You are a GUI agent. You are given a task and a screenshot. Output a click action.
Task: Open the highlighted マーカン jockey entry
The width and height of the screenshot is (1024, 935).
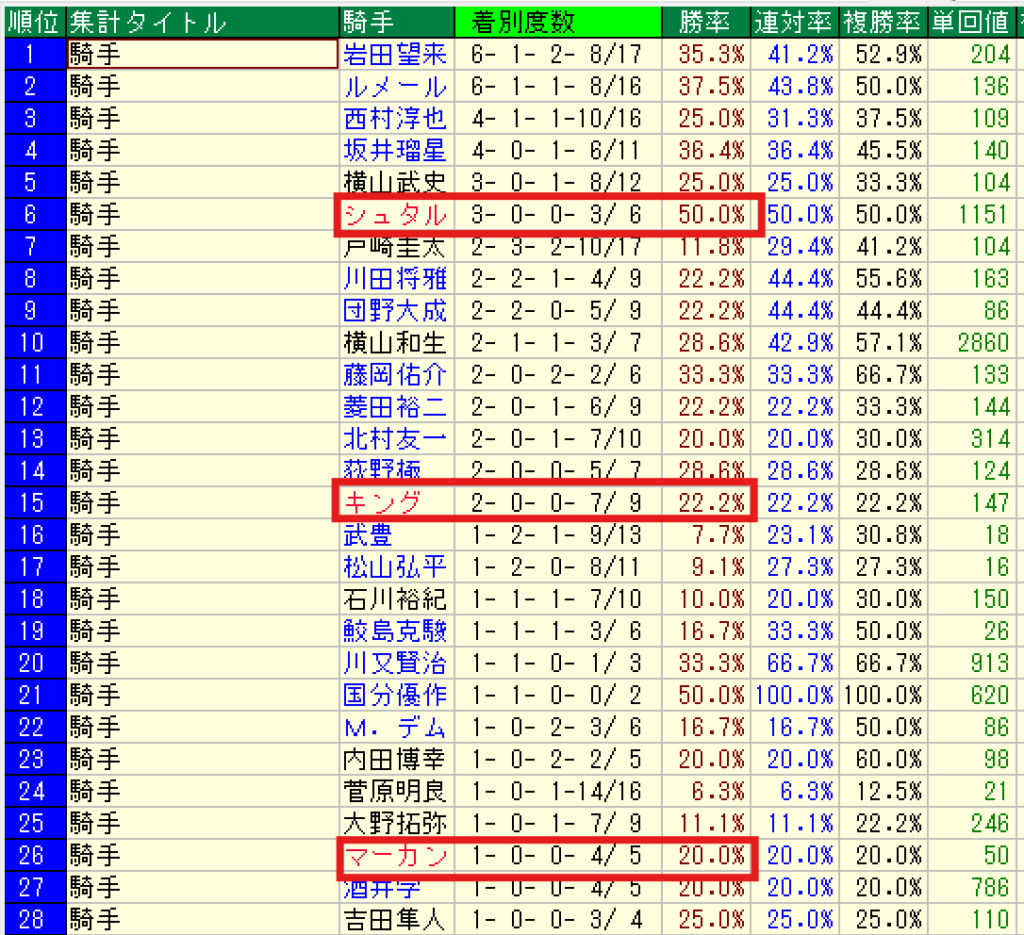(394, 855)
